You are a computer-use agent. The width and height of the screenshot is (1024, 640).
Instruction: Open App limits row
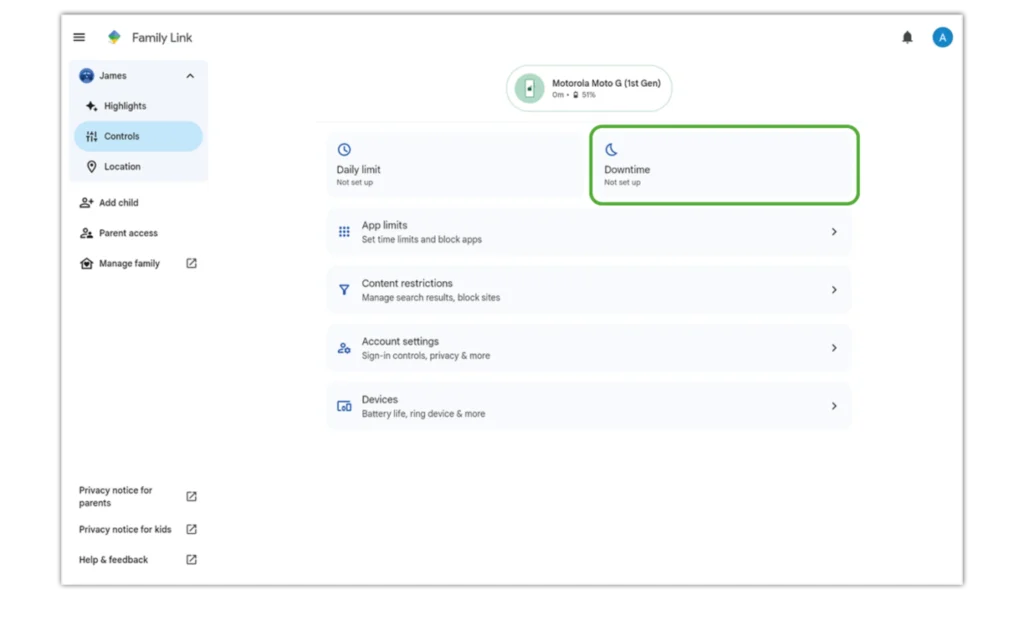(x=588, y=232)
